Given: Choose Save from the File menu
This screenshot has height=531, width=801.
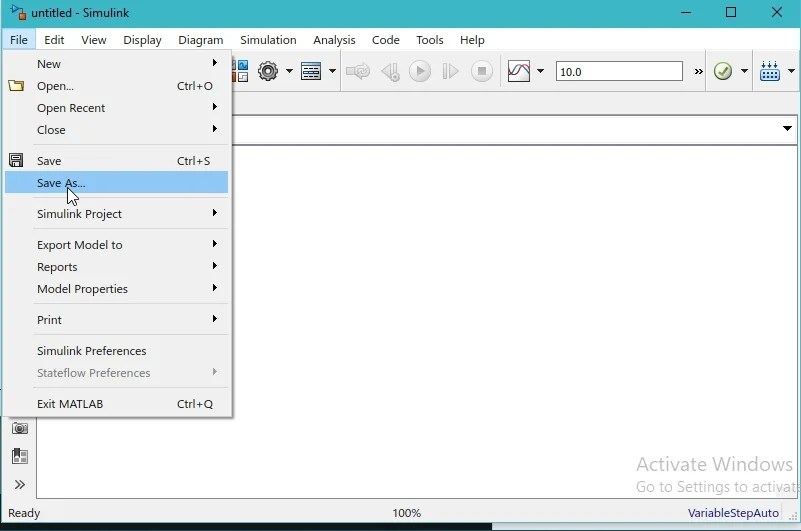Looking at the screenshot, I should click(x=116, y=161).
